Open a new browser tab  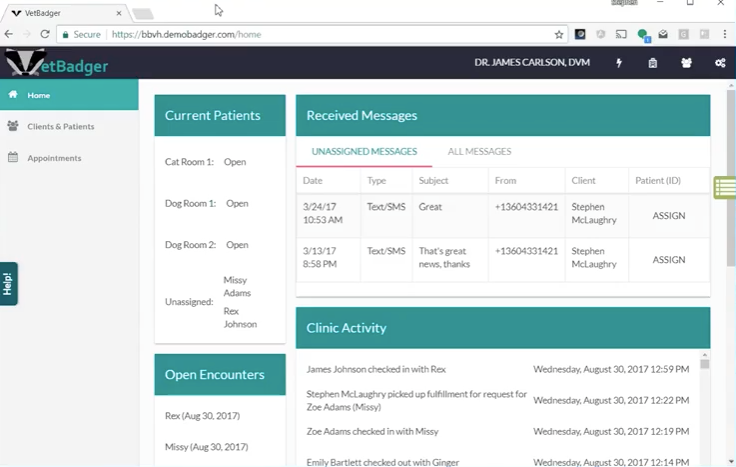[143, 14]
